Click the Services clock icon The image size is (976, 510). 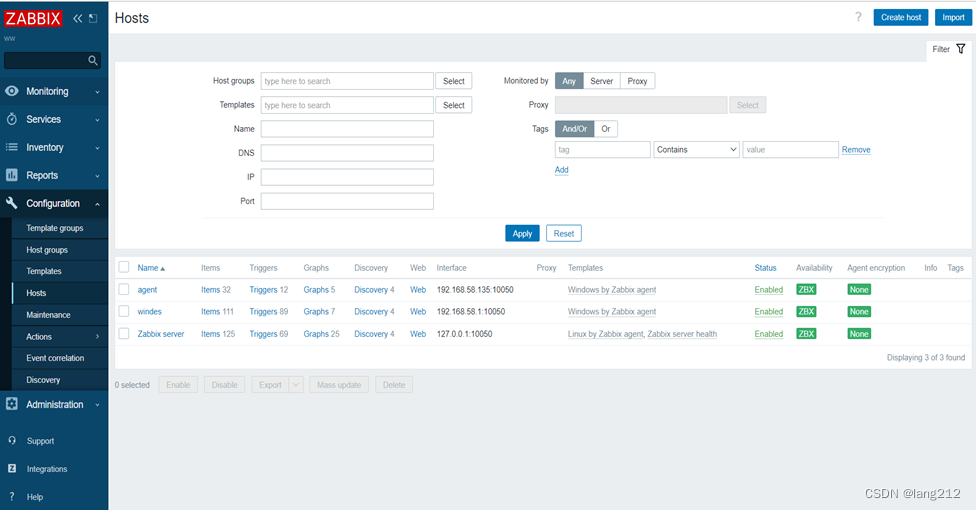(12, 119)
